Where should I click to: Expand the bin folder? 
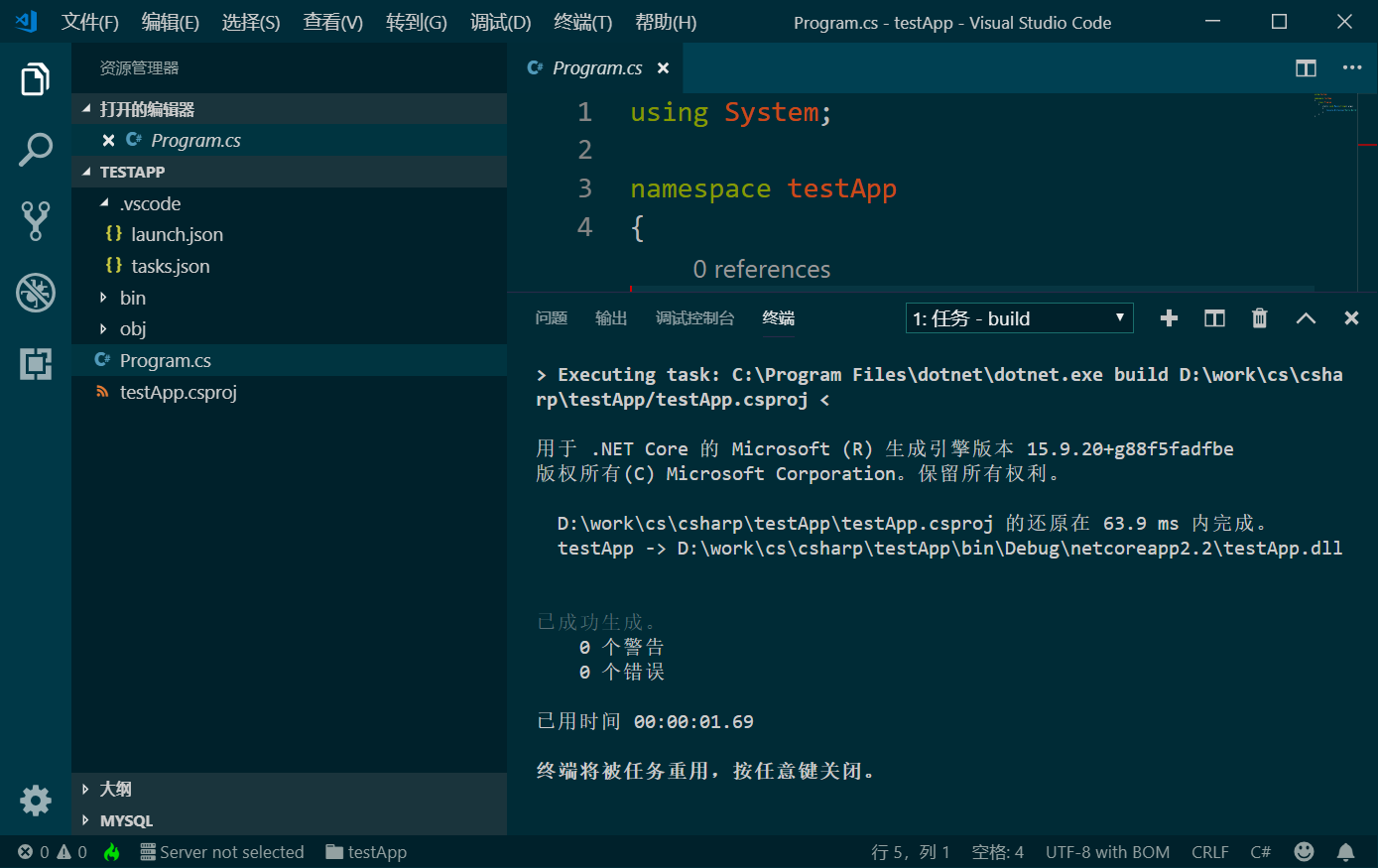tap(132, 298)
